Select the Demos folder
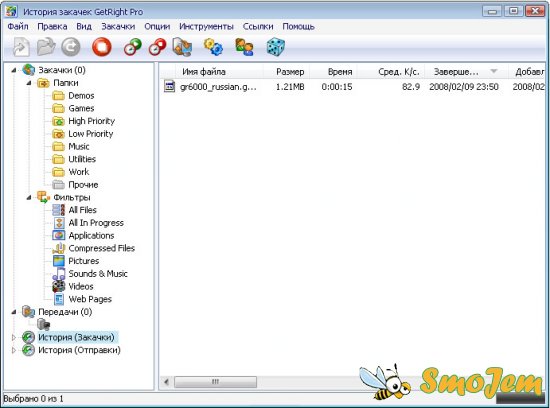550x408 pixels. click(x=81, y=96)
